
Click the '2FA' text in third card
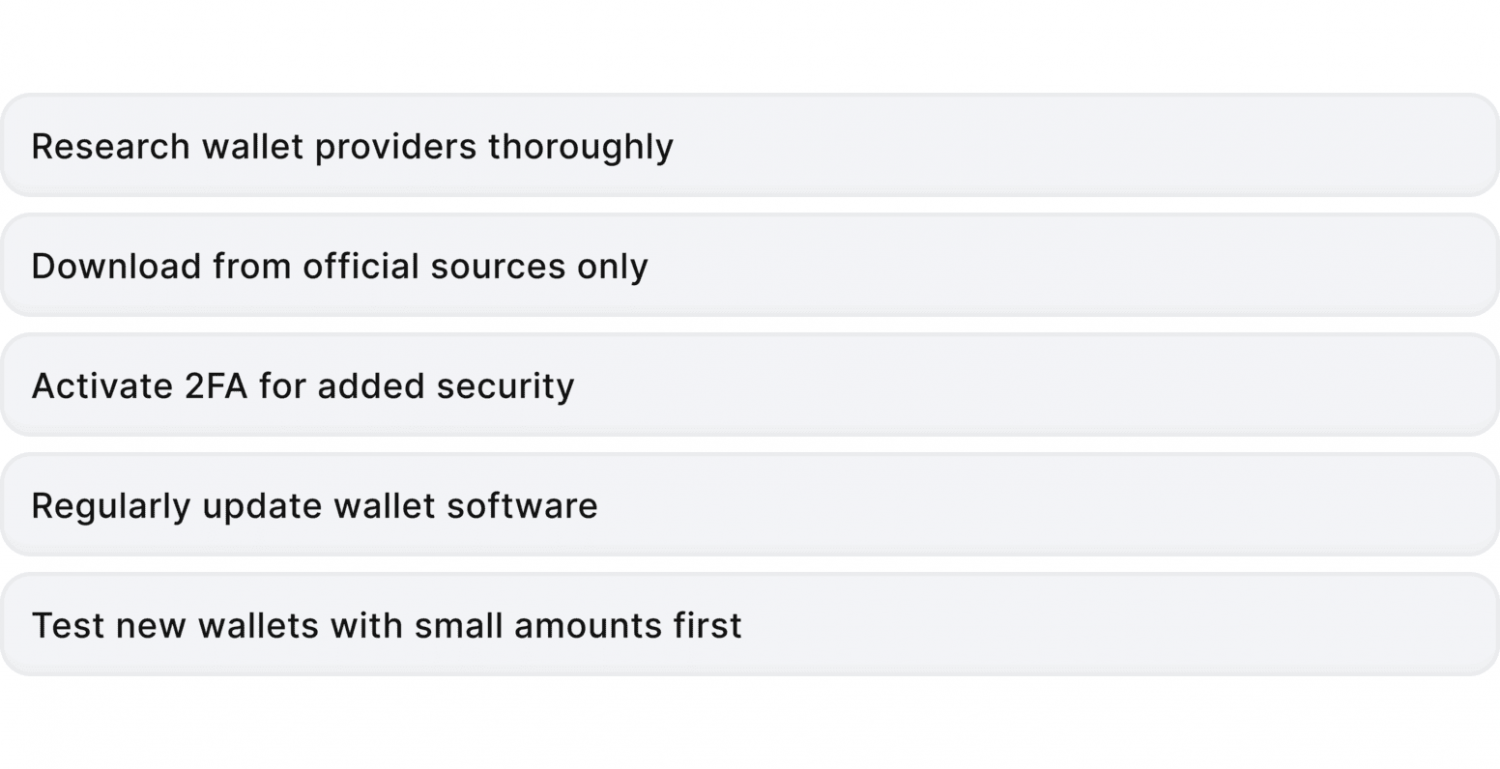pos(215,386)
